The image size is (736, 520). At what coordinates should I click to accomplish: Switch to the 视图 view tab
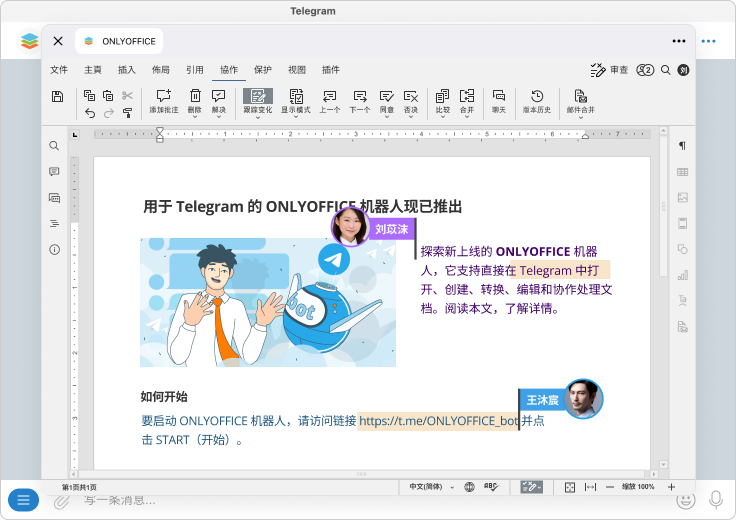[x=297, y=70]
